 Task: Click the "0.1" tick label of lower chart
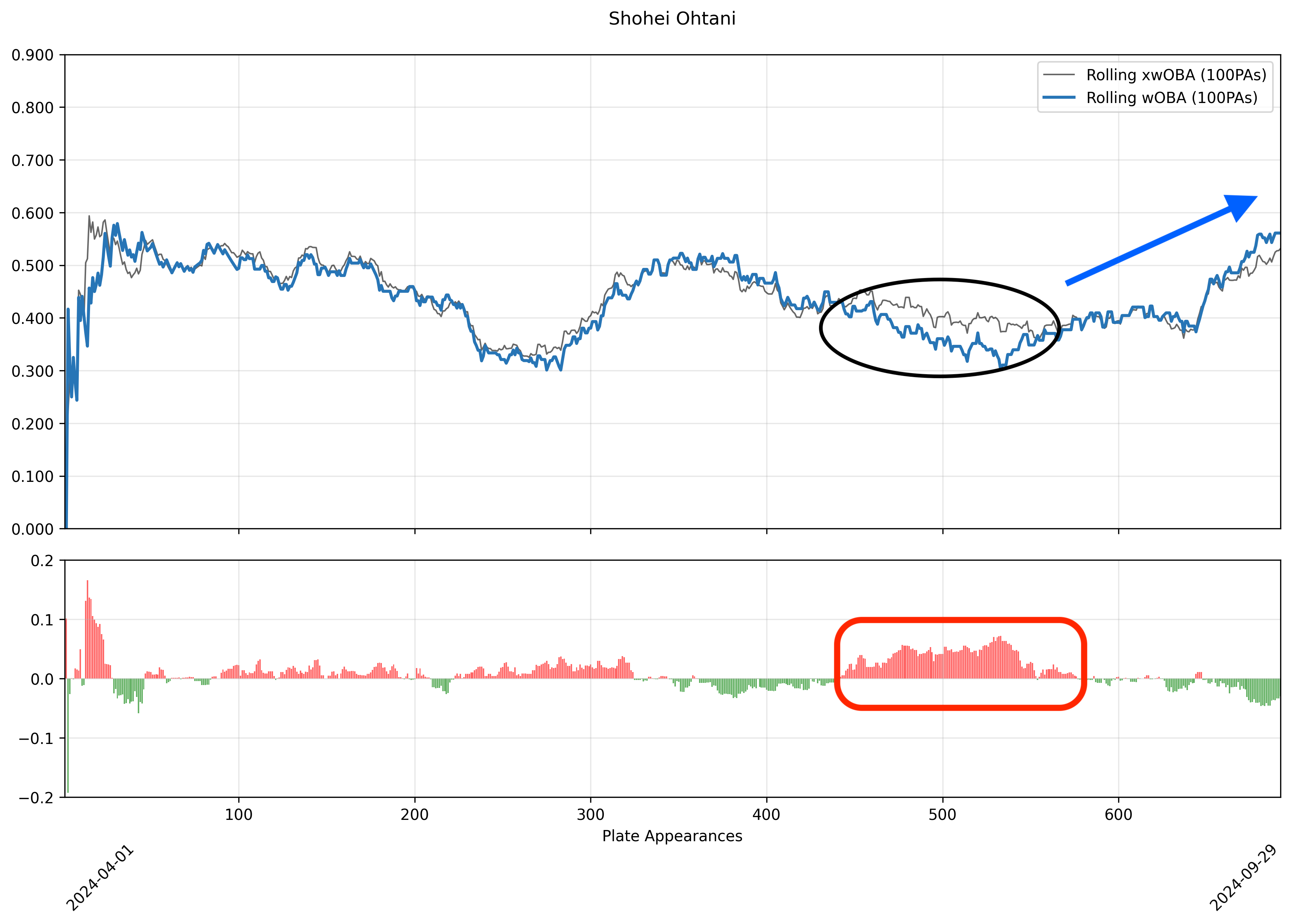tap(43, 620)
